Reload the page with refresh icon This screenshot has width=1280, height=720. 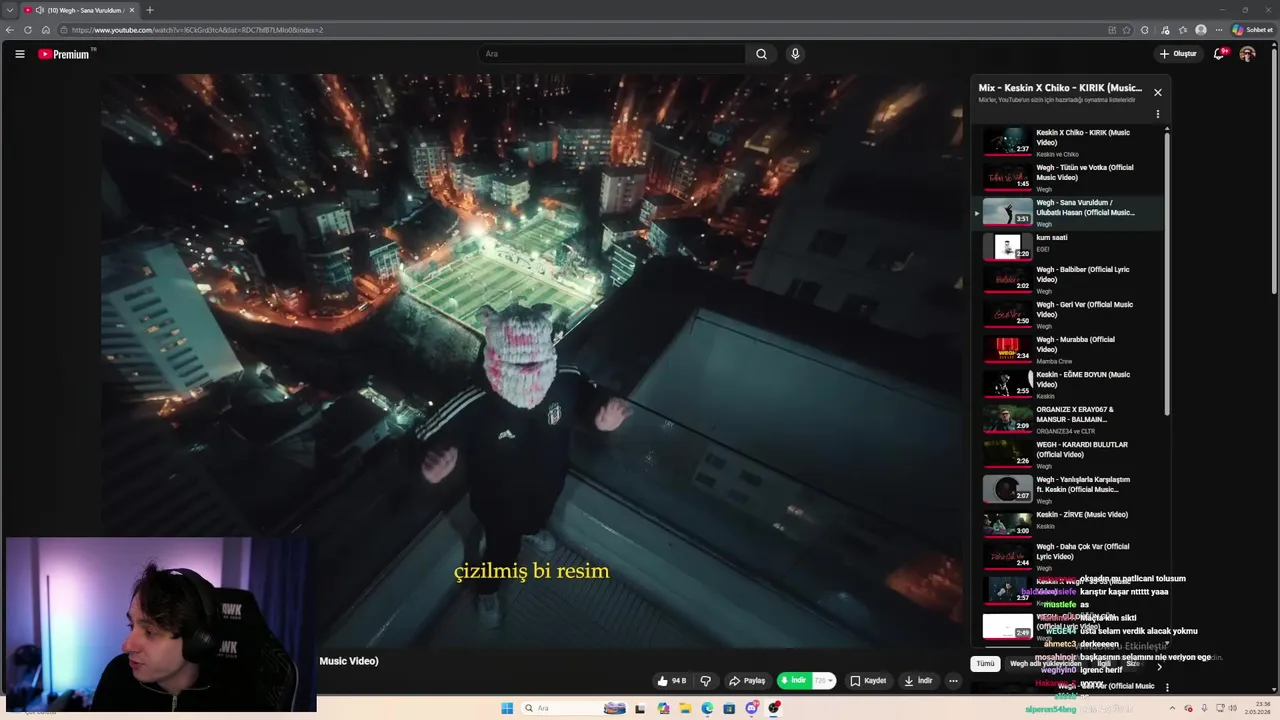tap(28, 30)
